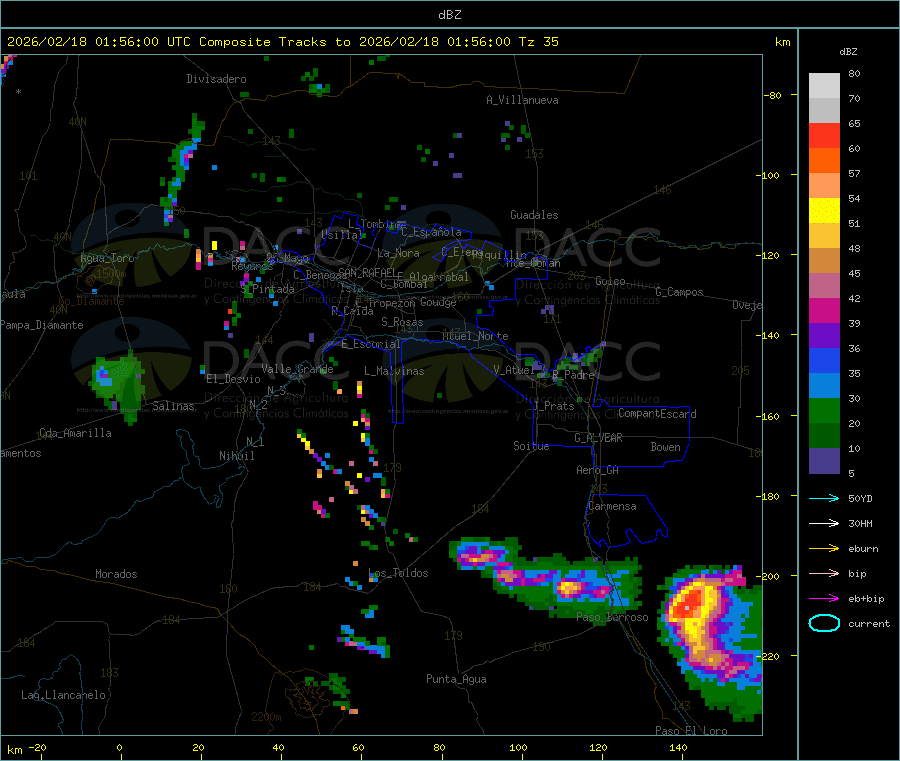Click the 'G_ALVEAR' map label
900x761 pixels.
pos(598,438)
